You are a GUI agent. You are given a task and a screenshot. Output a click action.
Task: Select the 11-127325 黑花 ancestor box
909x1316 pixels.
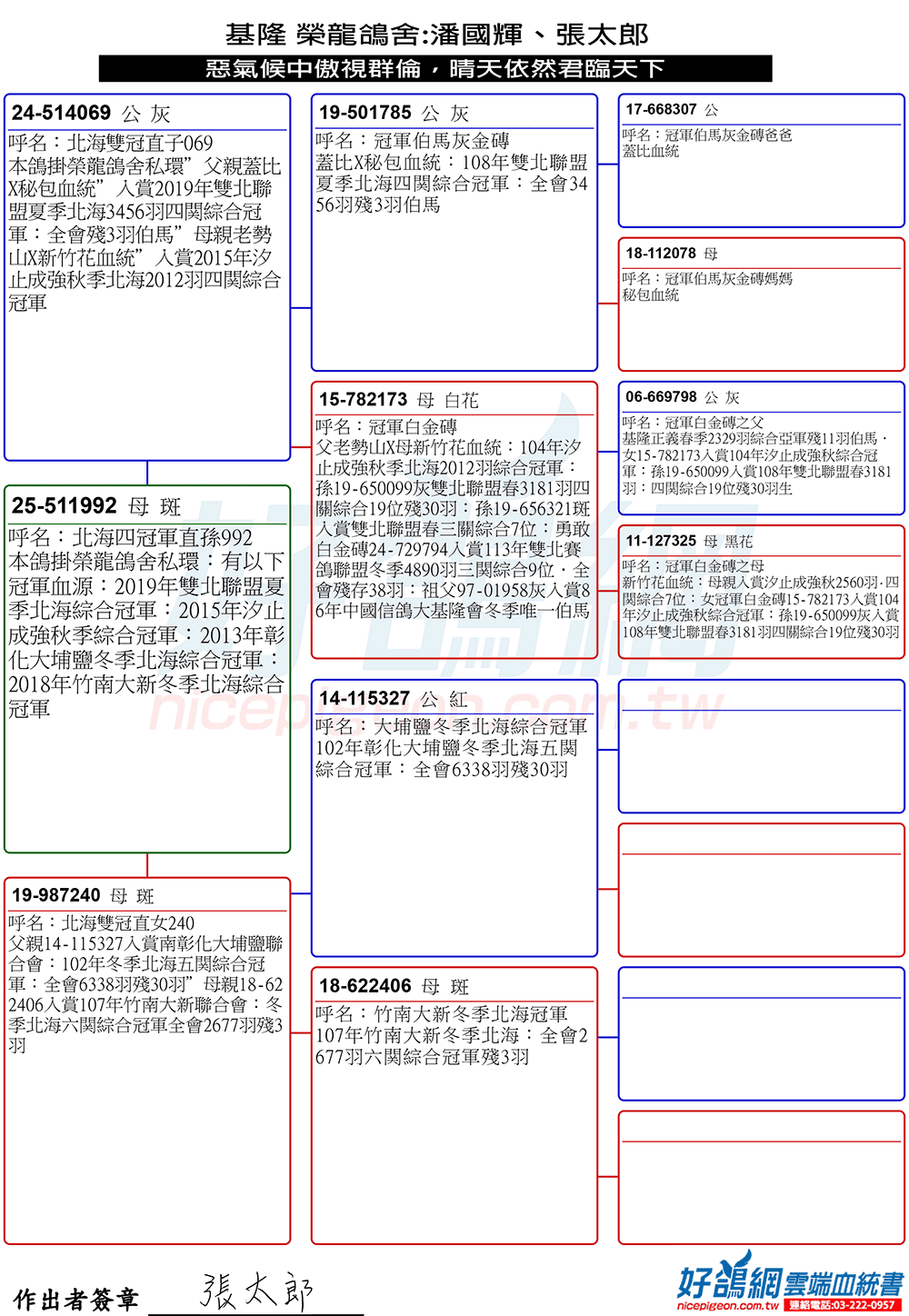[x=761, y=591]
